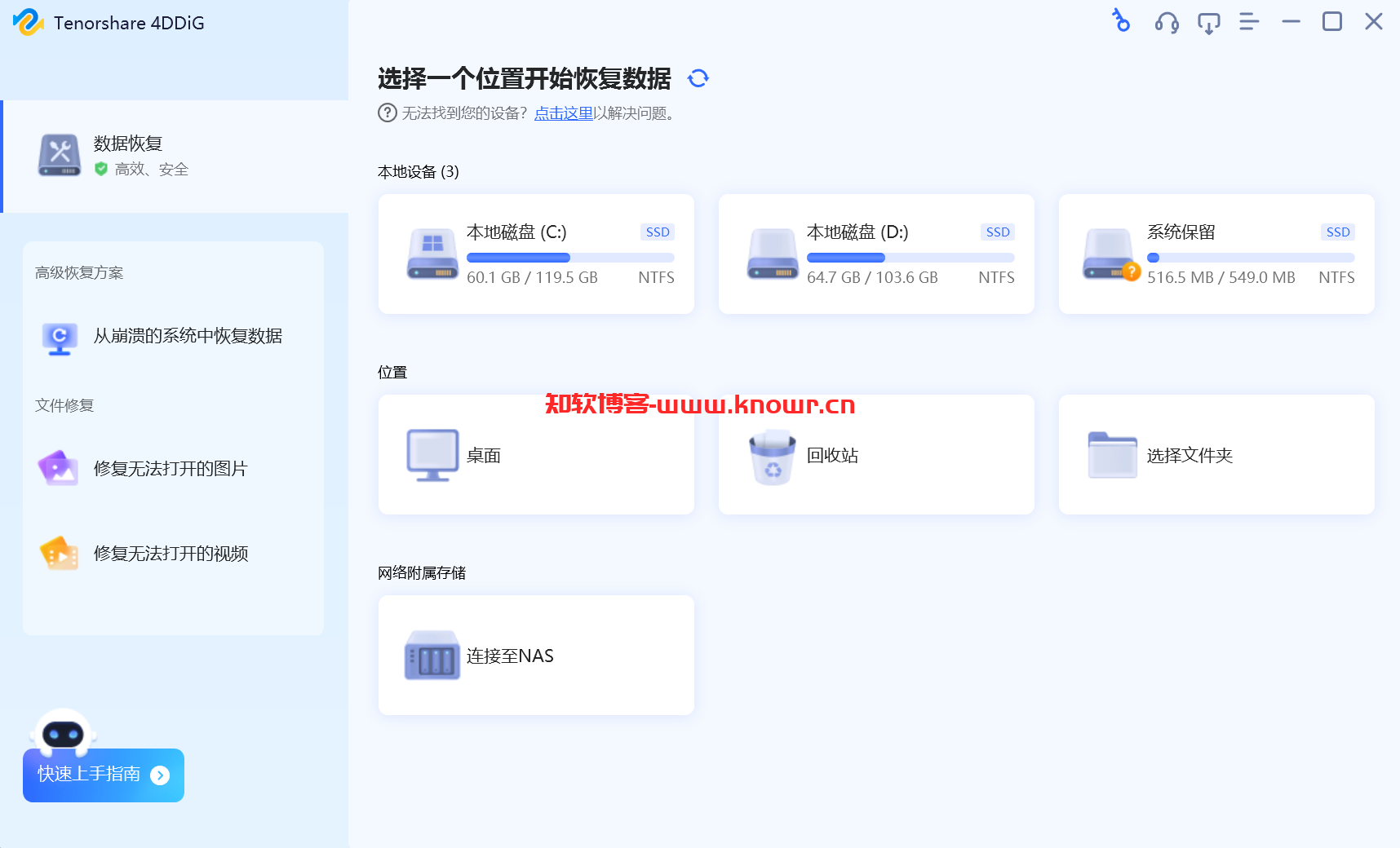Choose the 选择文件夹 location

coord(1216,455)
